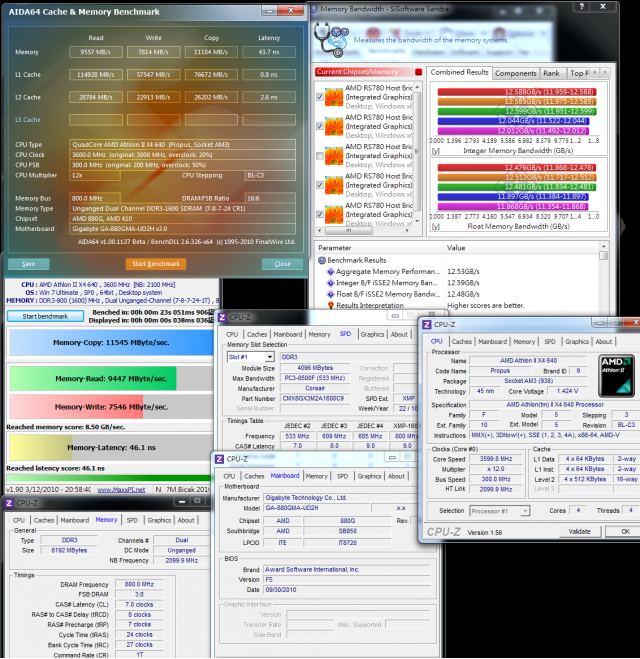This screenshot has width=640, height=659.
Task: Click the icon beside Float B/F iSSE2 Memory Bandwidth
Action: tap(331, 294)
